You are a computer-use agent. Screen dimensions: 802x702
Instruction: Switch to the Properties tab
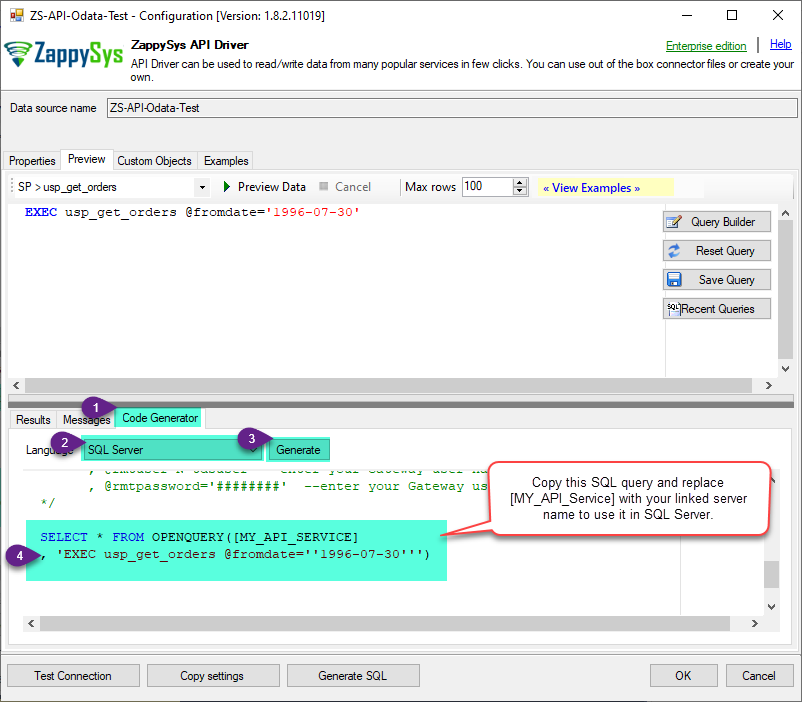(x=32, y=161)
